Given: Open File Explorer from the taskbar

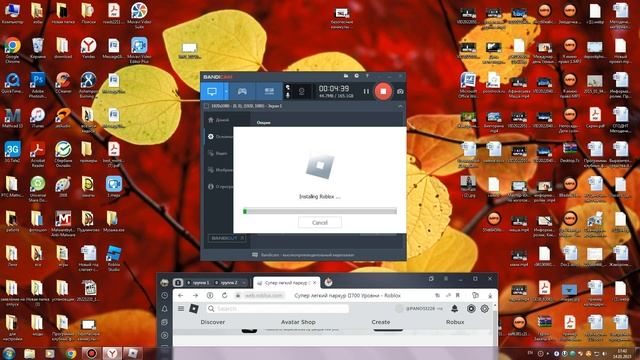Looking at the screenshot, I should pos(29,353).
